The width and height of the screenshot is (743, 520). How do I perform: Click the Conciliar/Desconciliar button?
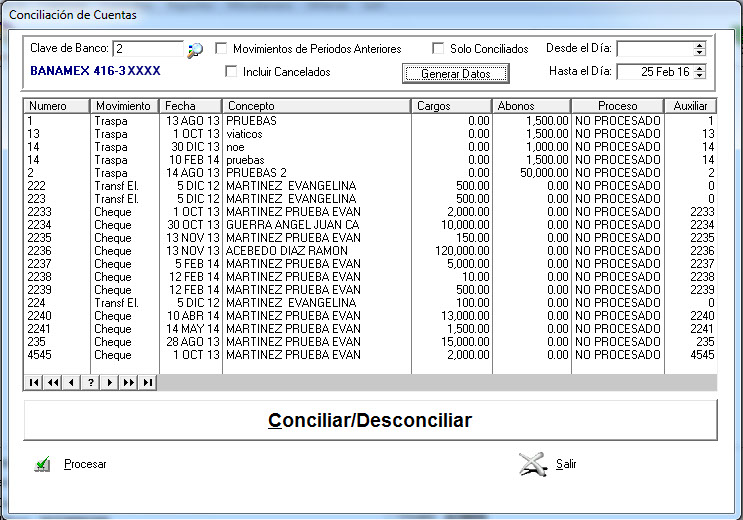[370, 420]
